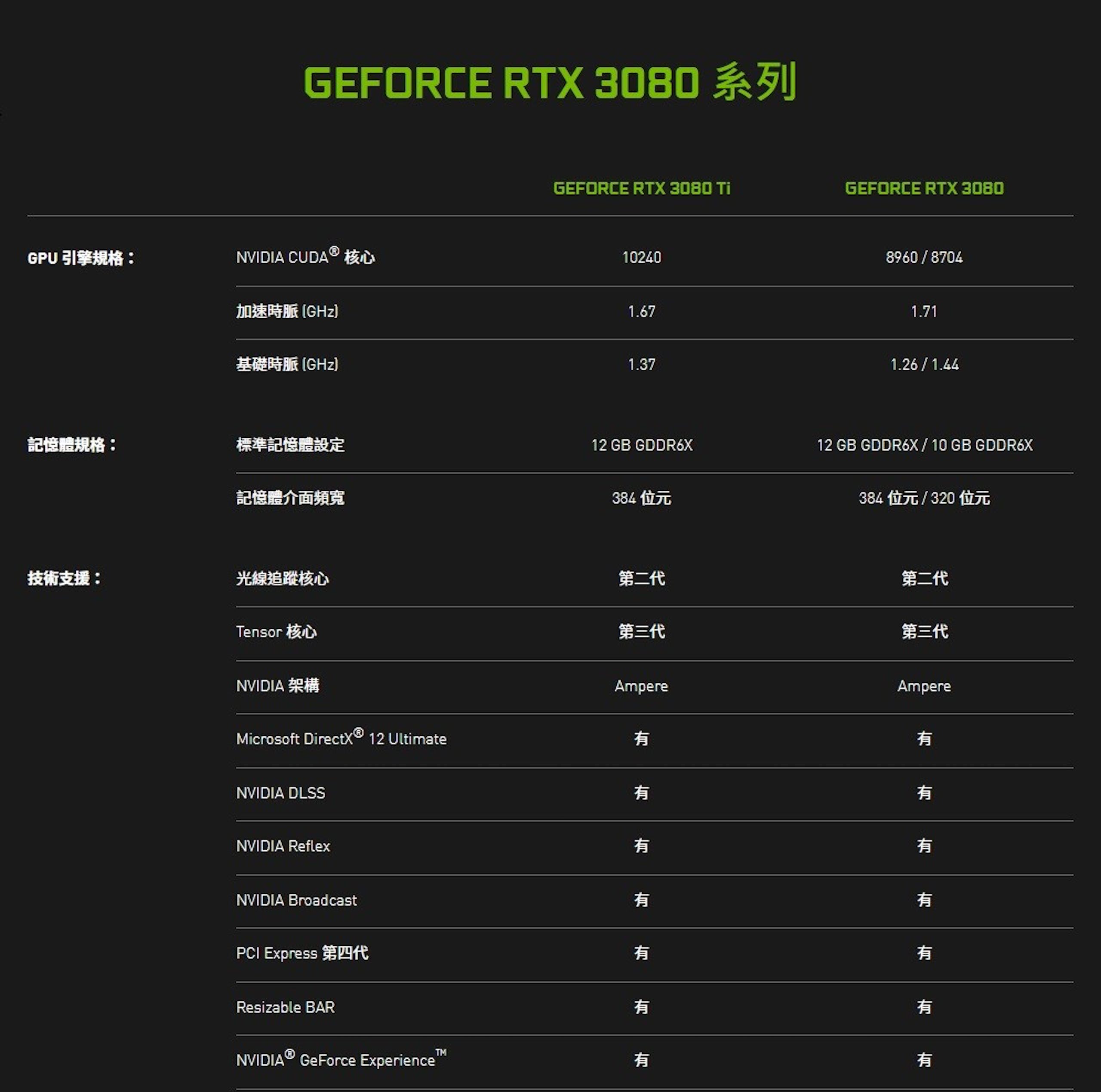Click the 10240 CUDA cores value
1101x1092 pixels.
pos(642,258)
